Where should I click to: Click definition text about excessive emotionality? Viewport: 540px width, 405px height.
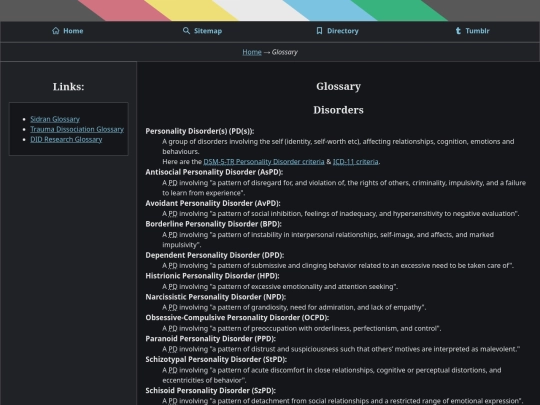coord(280,287)
